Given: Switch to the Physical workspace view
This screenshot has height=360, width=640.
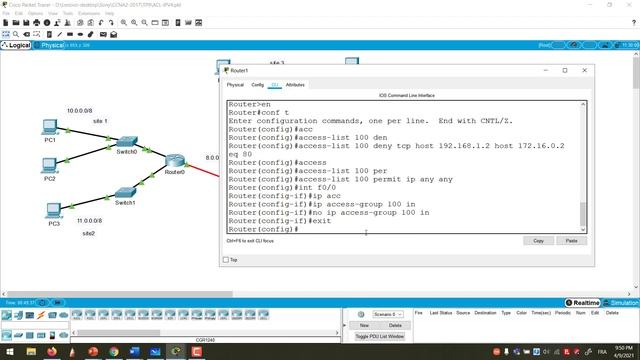Looking at the screenshot, I should click(x=49, y=45).
